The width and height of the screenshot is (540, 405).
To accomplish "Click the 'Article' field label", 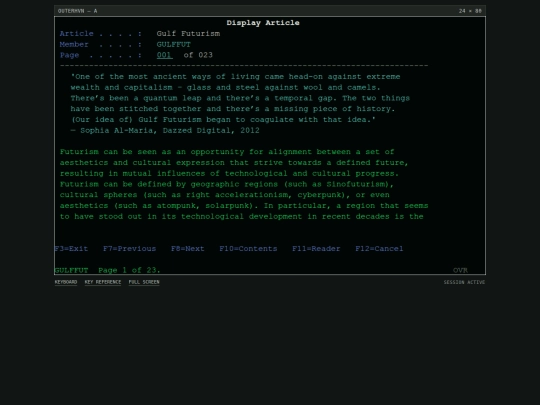I will [76, 34].
